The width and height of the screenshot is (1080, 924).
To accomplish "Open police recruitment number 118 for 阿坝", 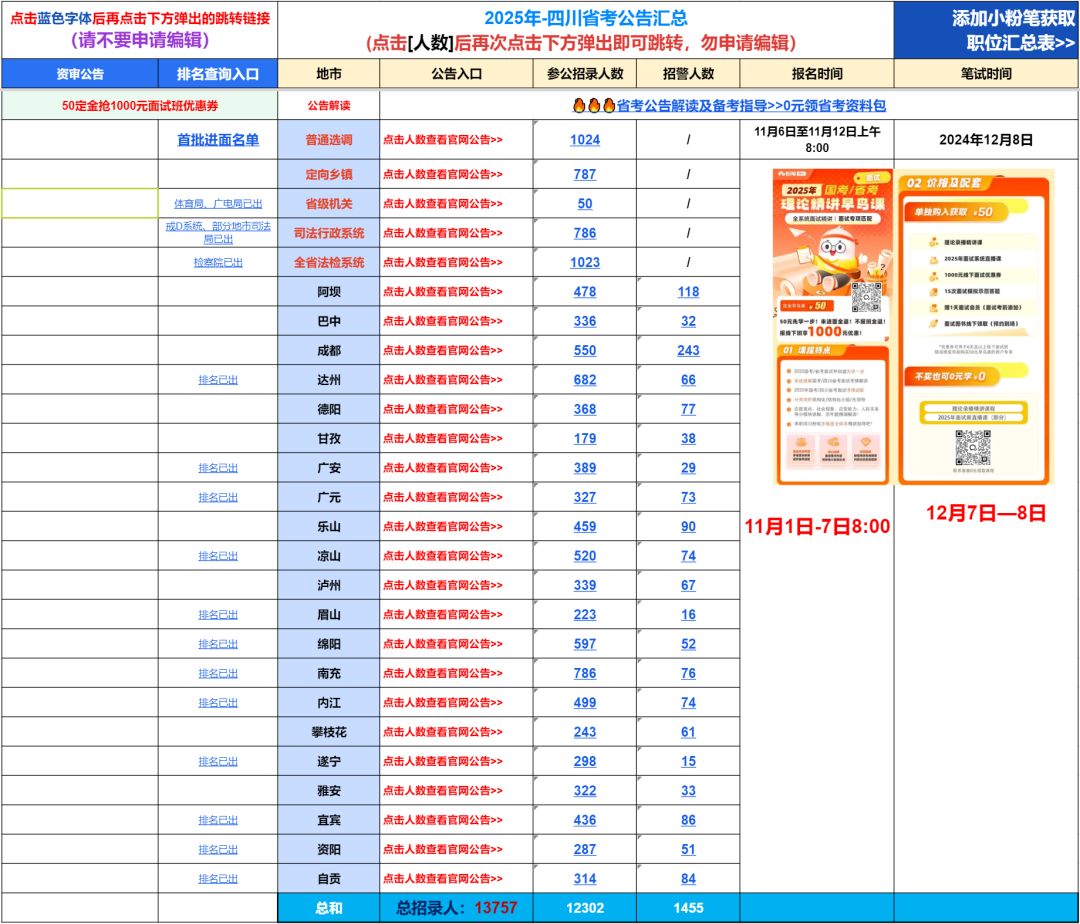I will tap(688, 292).
